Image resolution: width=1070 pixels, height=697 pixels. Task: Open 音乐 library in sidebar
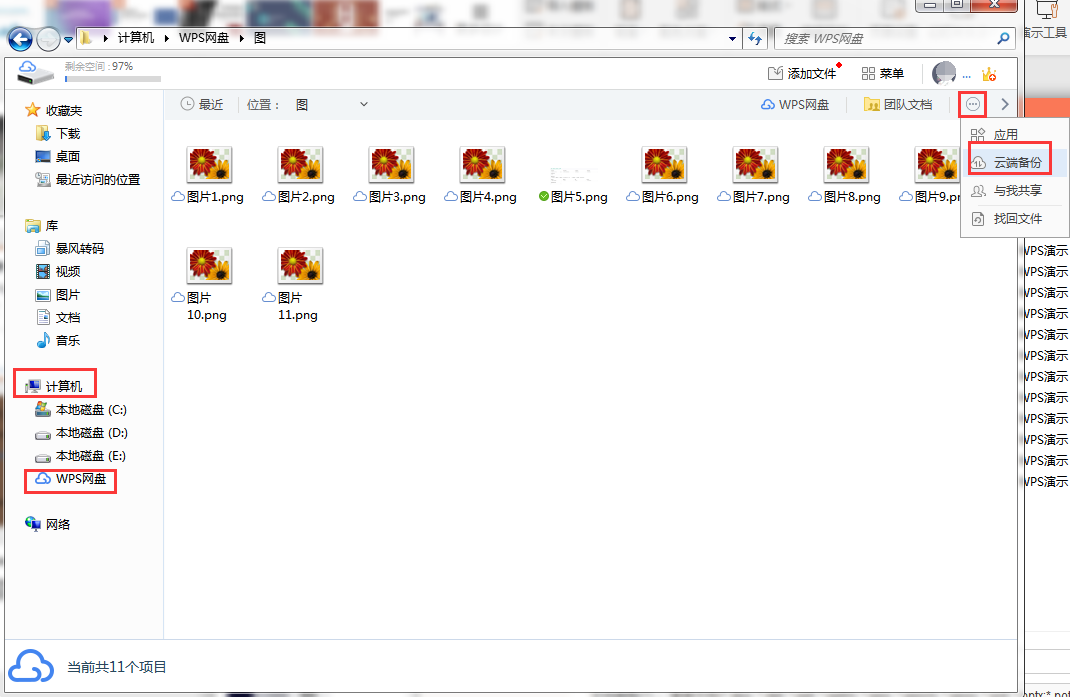tap(58, 340)
